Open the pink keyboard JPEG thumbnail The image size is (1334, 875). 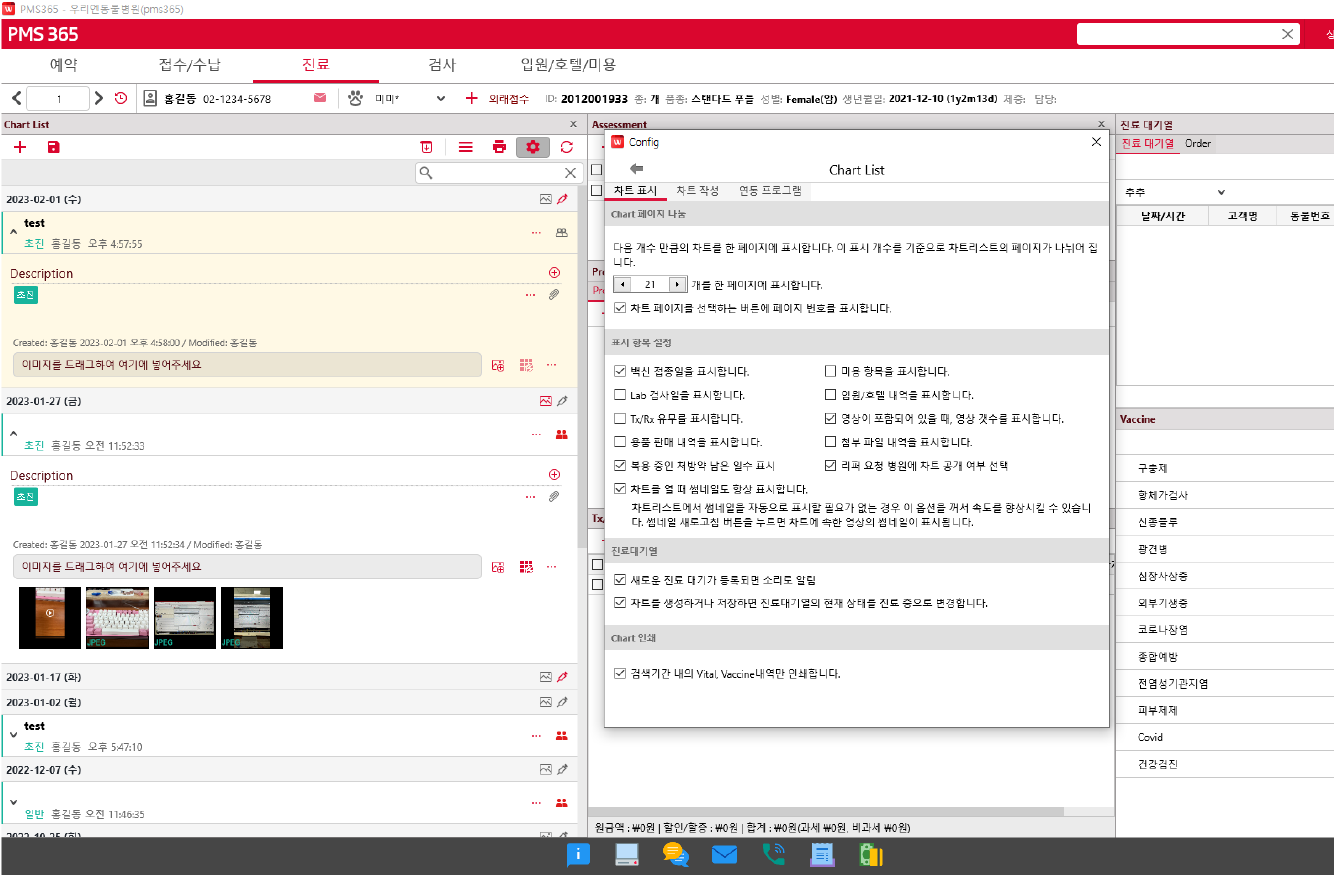(117, 618)
